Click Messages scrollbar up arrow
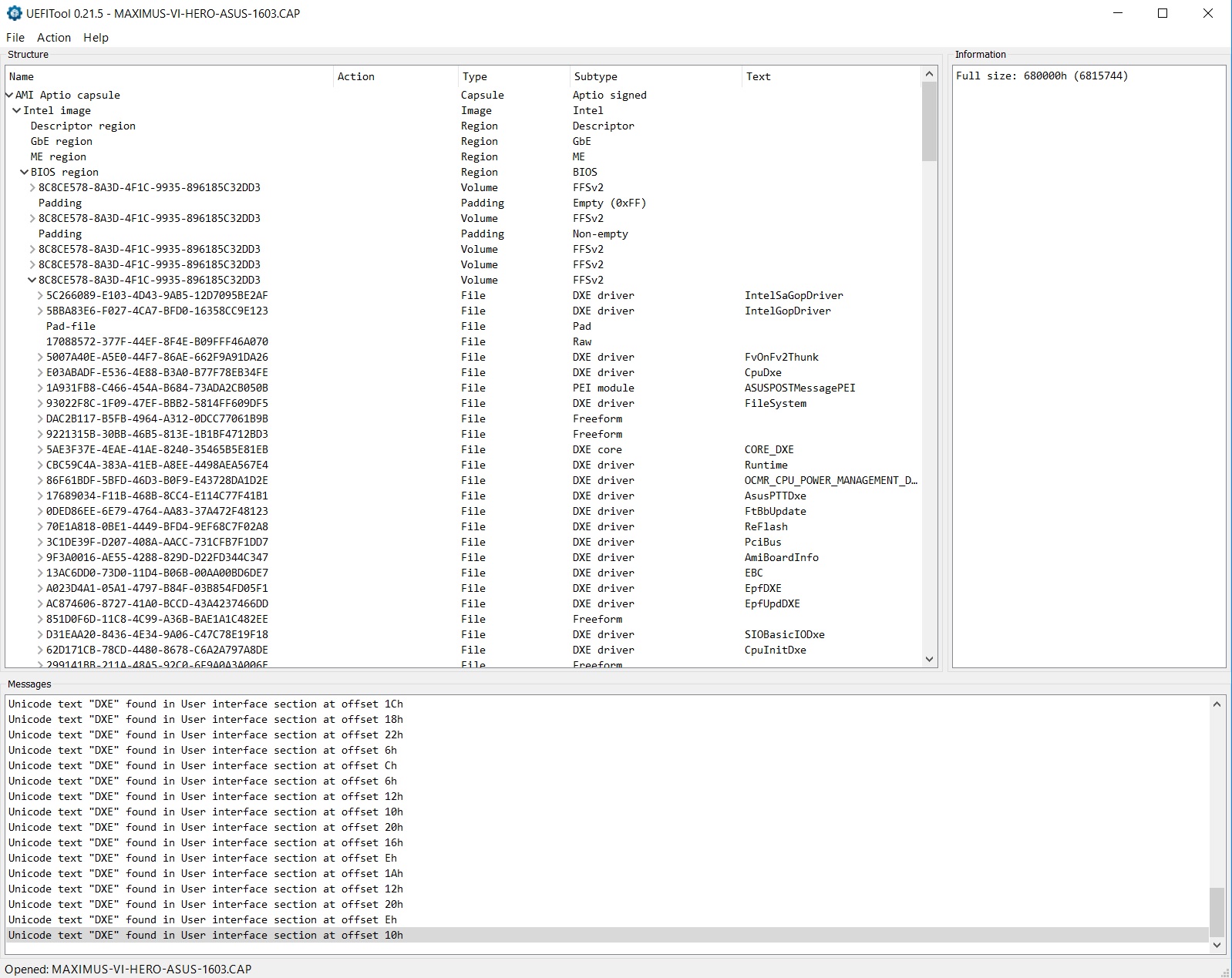Screen dimensions: 1232x978 [x=1217, y=704]
